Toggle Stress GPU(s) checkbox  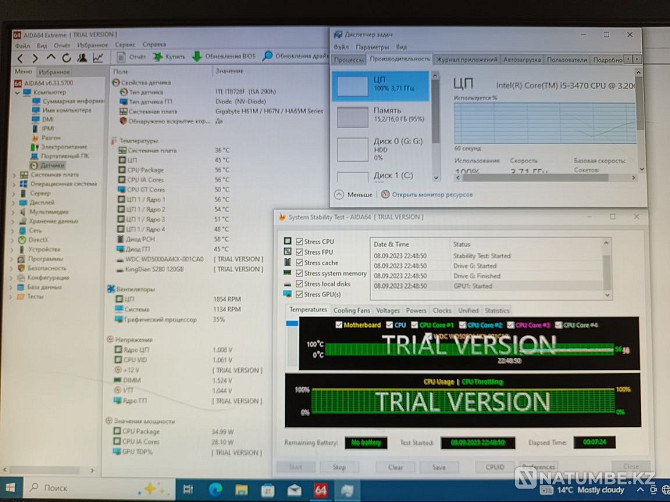(299, 294)
